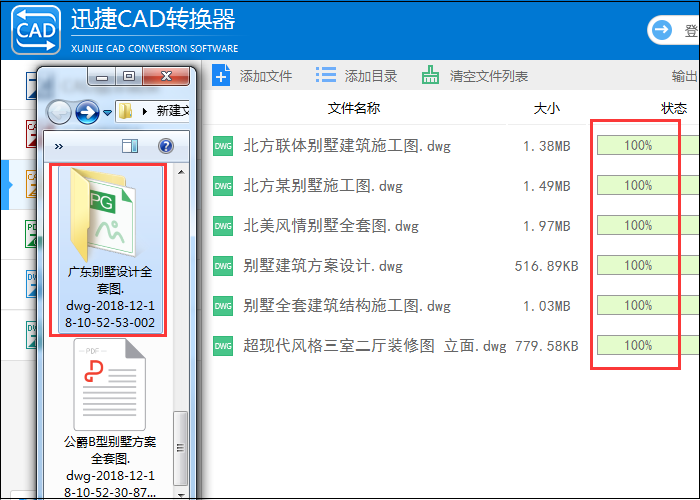Close the Explorer window
This screenshot has height=500, width=700.
166,77
